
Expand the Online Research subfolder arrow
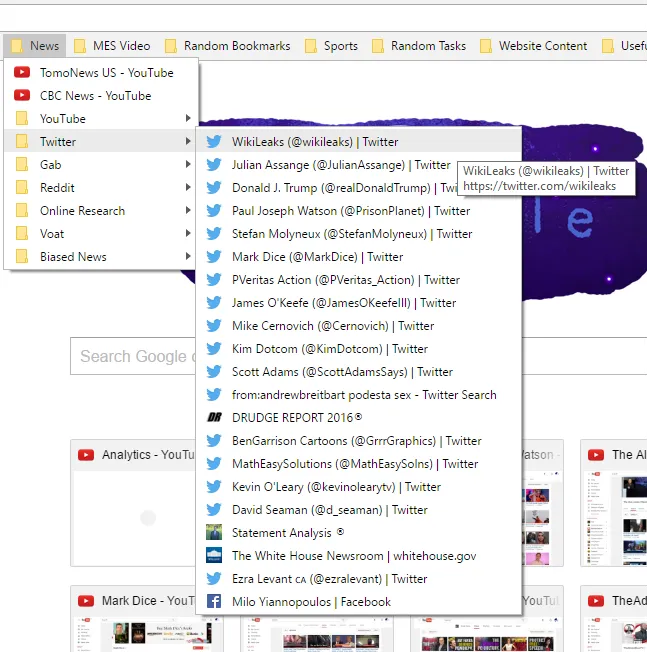(188, 210)
